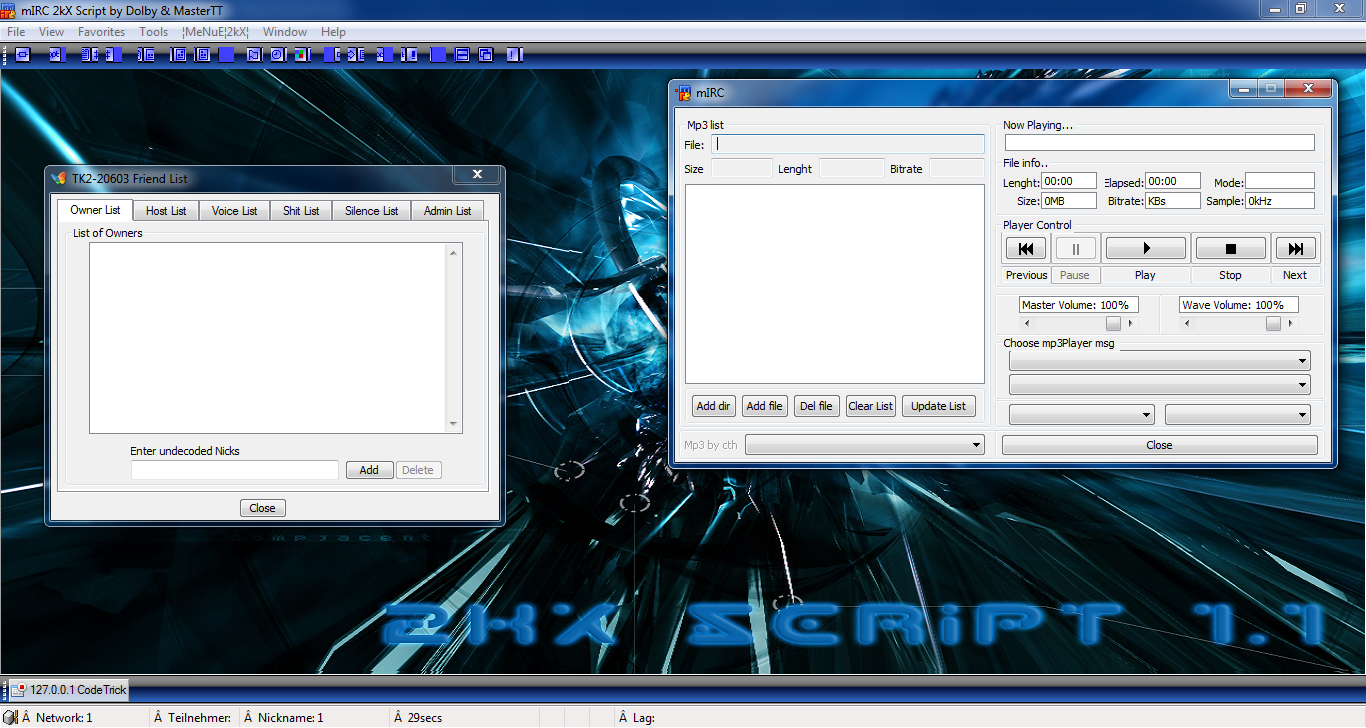The height and width of the screenshot is (728, 1366).
Task: Open the Help menu
Action: [x=333, y=32]
